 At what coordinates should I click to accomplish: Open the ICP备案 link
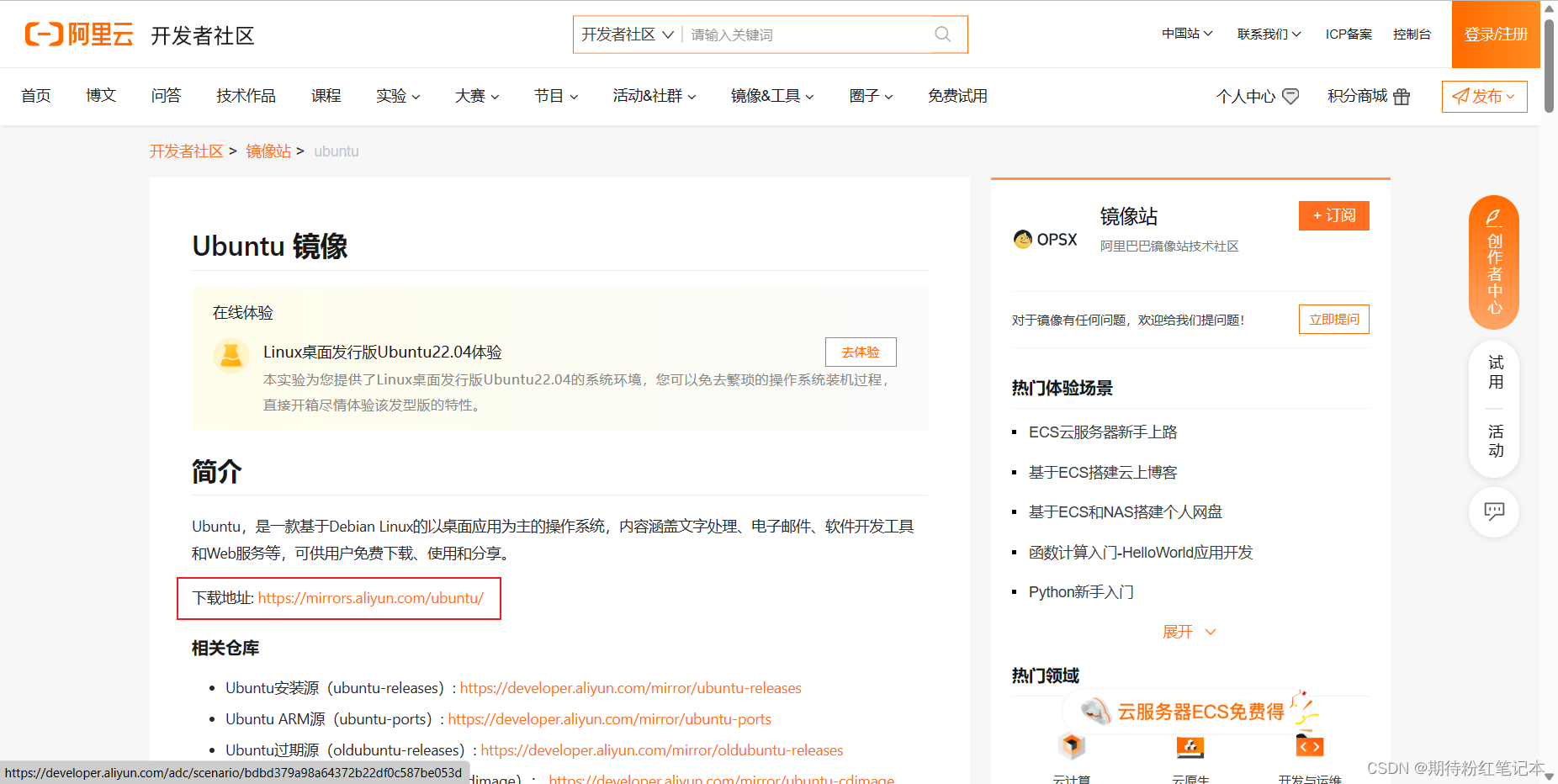click(x=1349, y=34)
